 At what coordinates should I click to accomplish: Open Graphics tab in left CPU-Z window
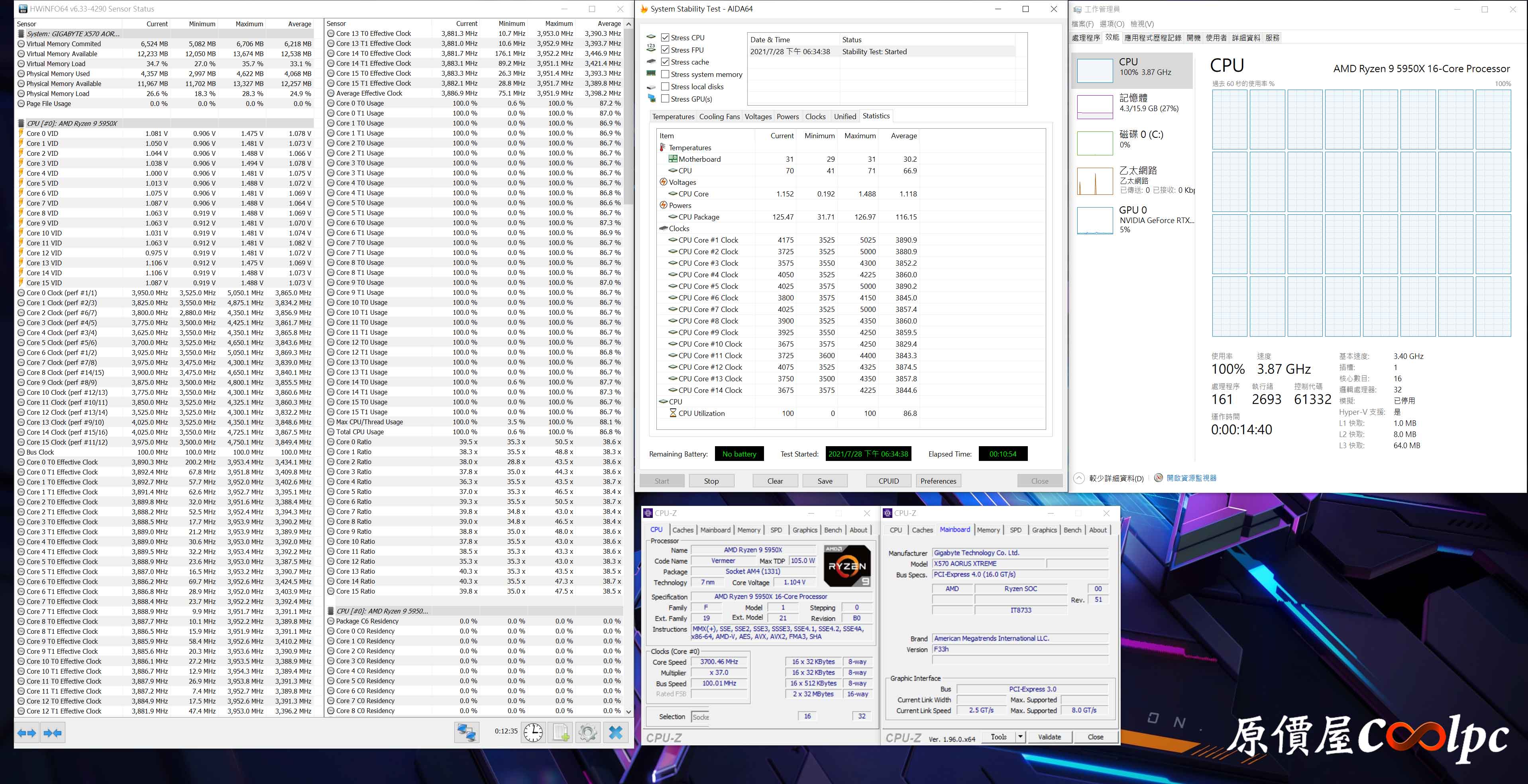805,530
